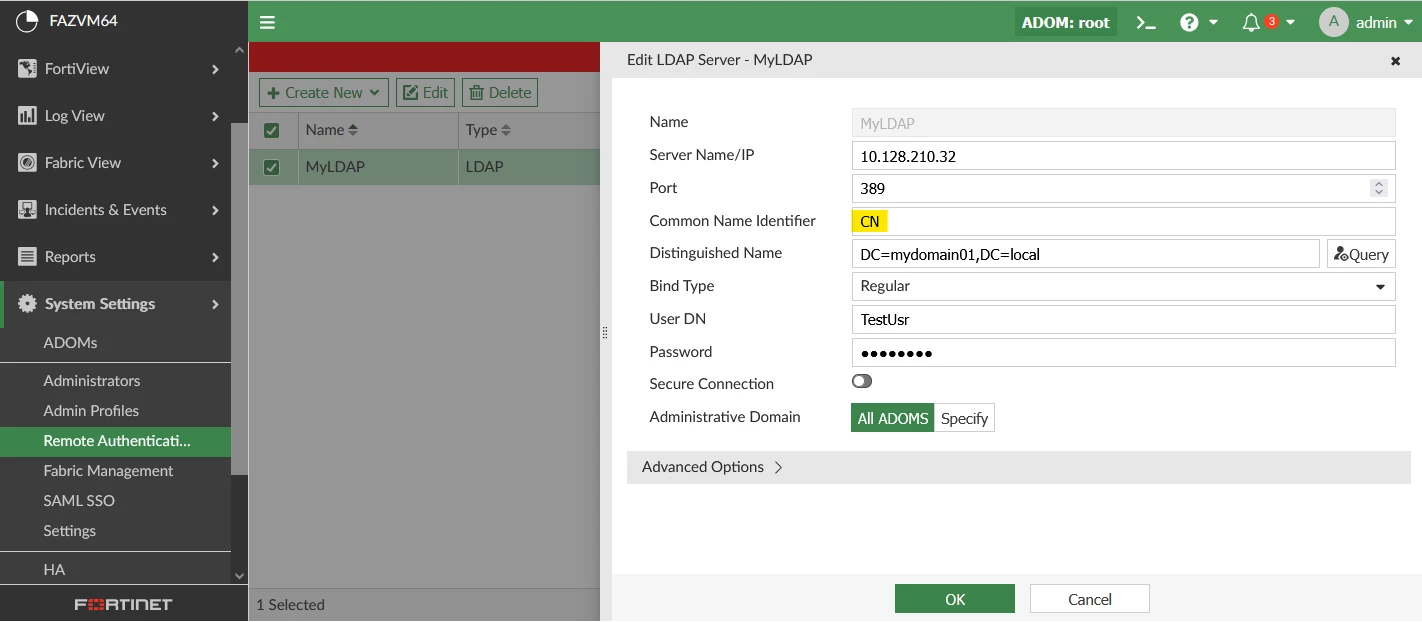The image size is (1422, 622).
Task: Click the Port input field
Action: point(1123,188)
